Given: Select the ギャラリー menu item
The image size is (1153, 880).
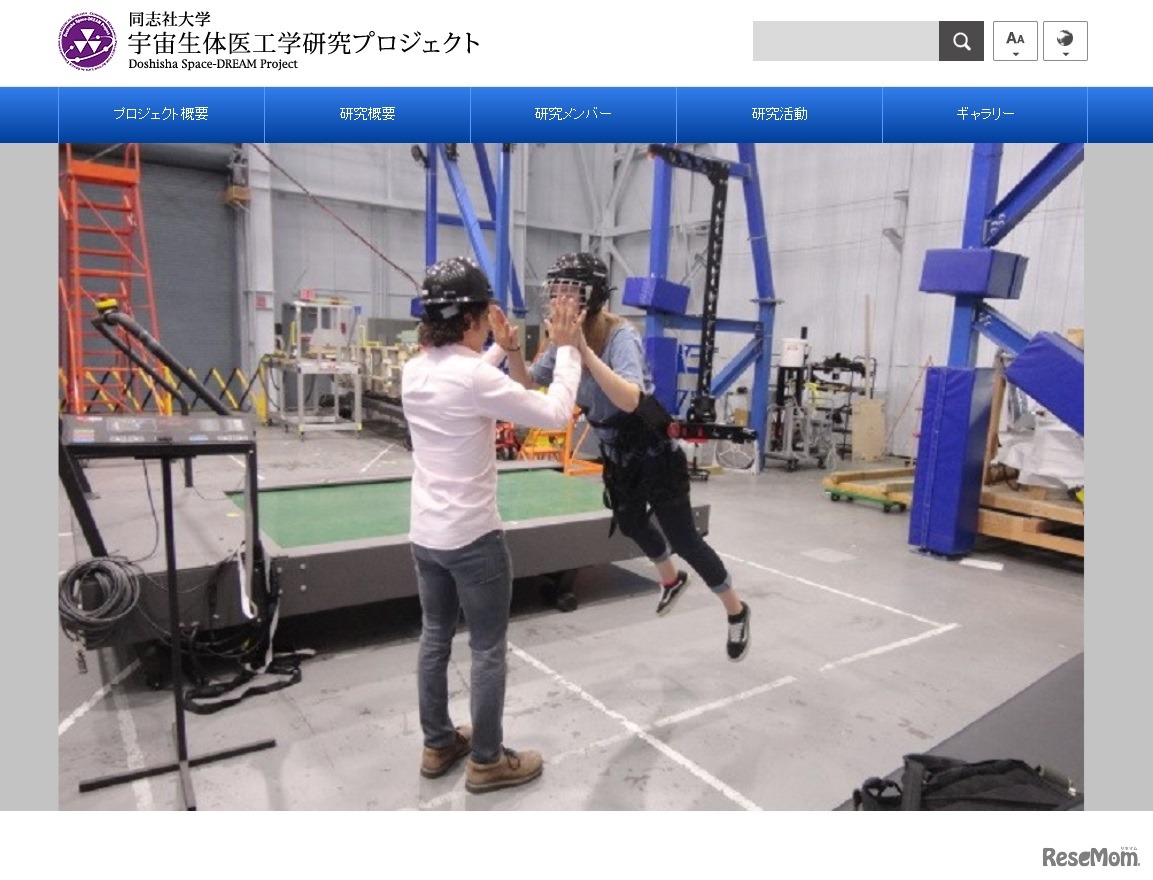Looking at the screenshot, I should 984,114.
